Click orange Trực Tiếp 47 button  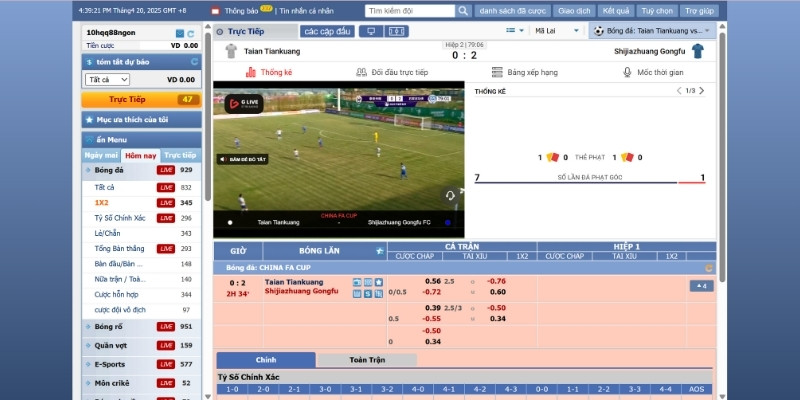coord(141,99)
